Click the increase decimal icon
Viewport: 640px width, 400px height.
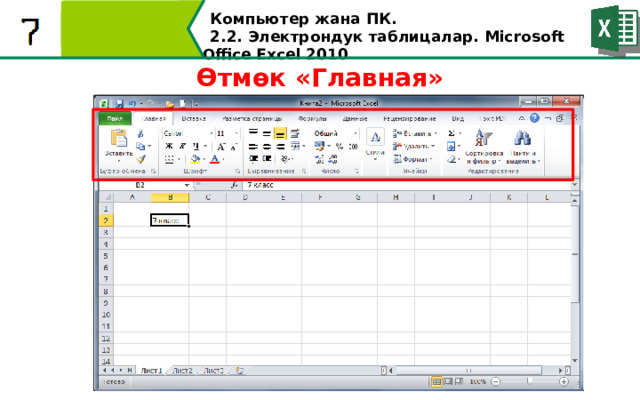(319, 159)
